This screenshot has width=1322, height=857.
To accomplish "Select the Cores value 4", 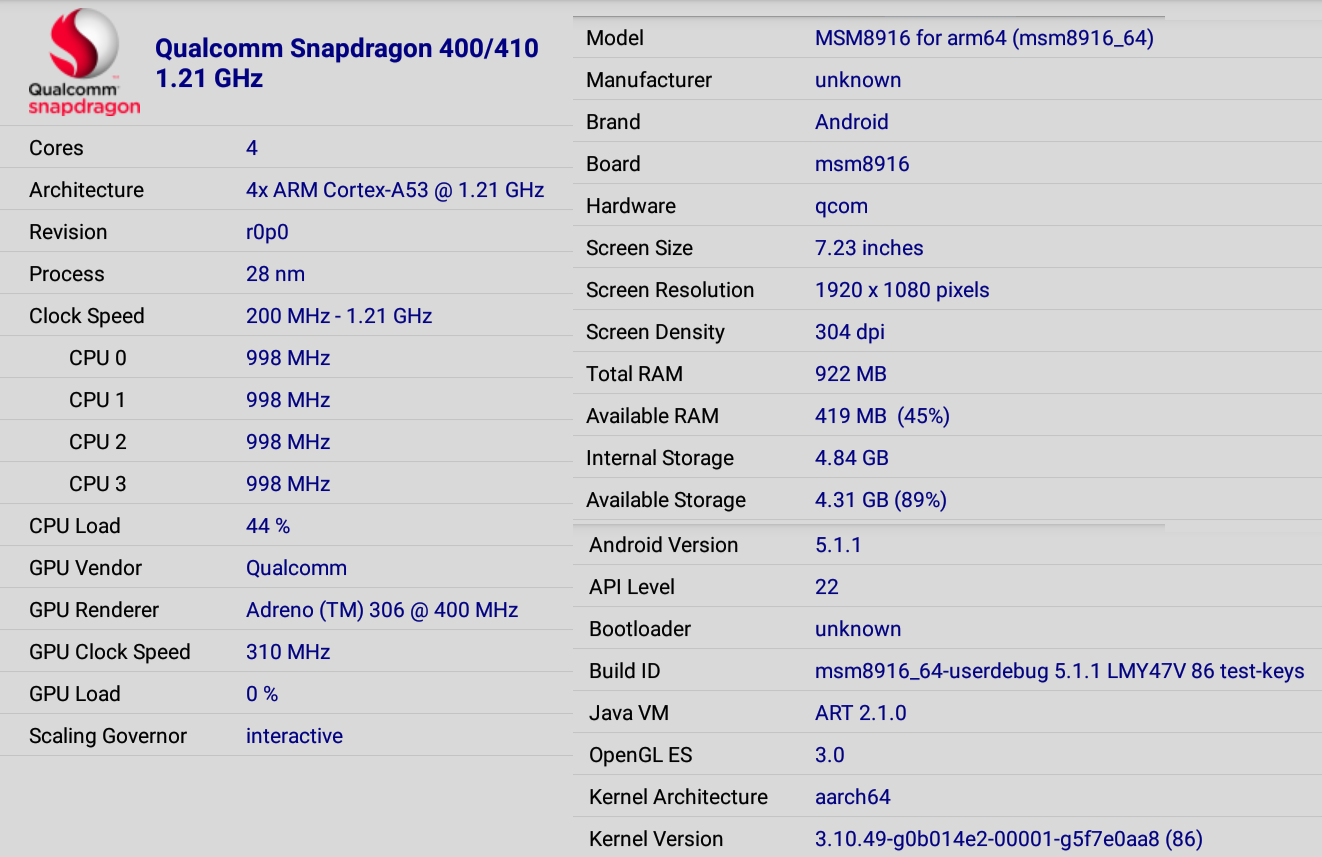I will (x=252, y=148).
